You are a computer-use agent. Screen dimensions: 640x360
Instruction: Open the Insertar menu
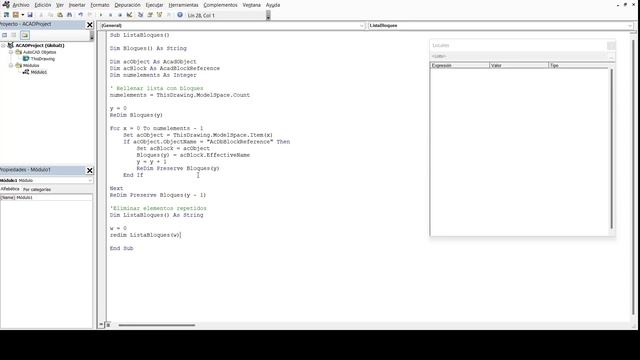pyautogui.click(x=77, y=5)
